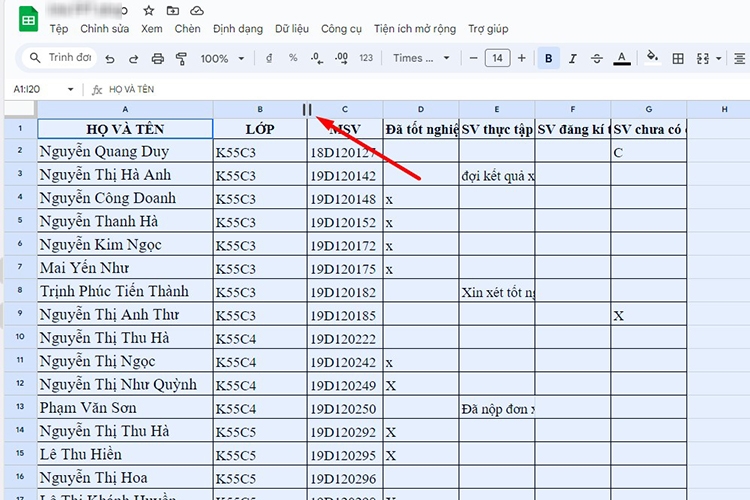This screenshot has height=500, width=750.
Task: Open the Định dạng menu
Action: point(238,29)
